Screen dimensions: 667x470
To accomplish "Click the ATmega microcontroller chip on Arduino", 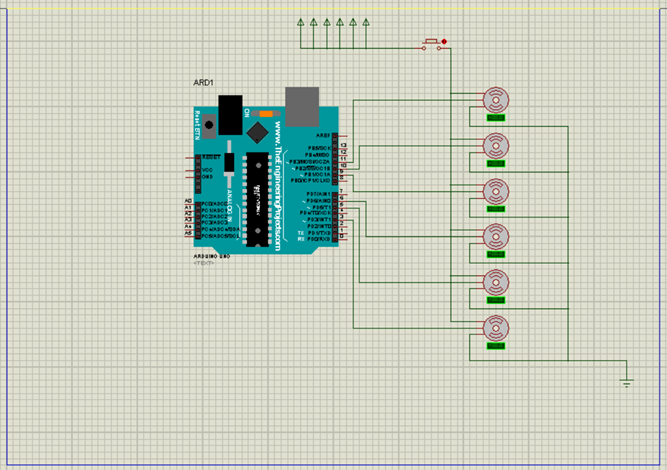I will 258,199.
